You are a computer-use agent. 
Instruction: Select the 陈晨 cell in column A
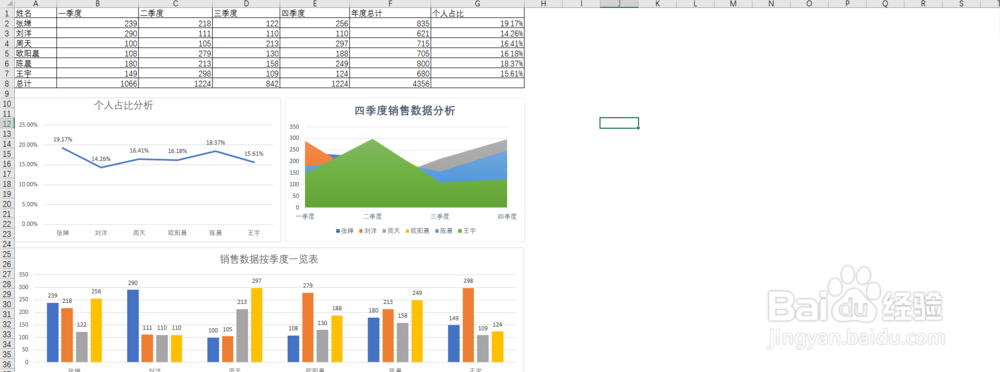coord(36,63)
